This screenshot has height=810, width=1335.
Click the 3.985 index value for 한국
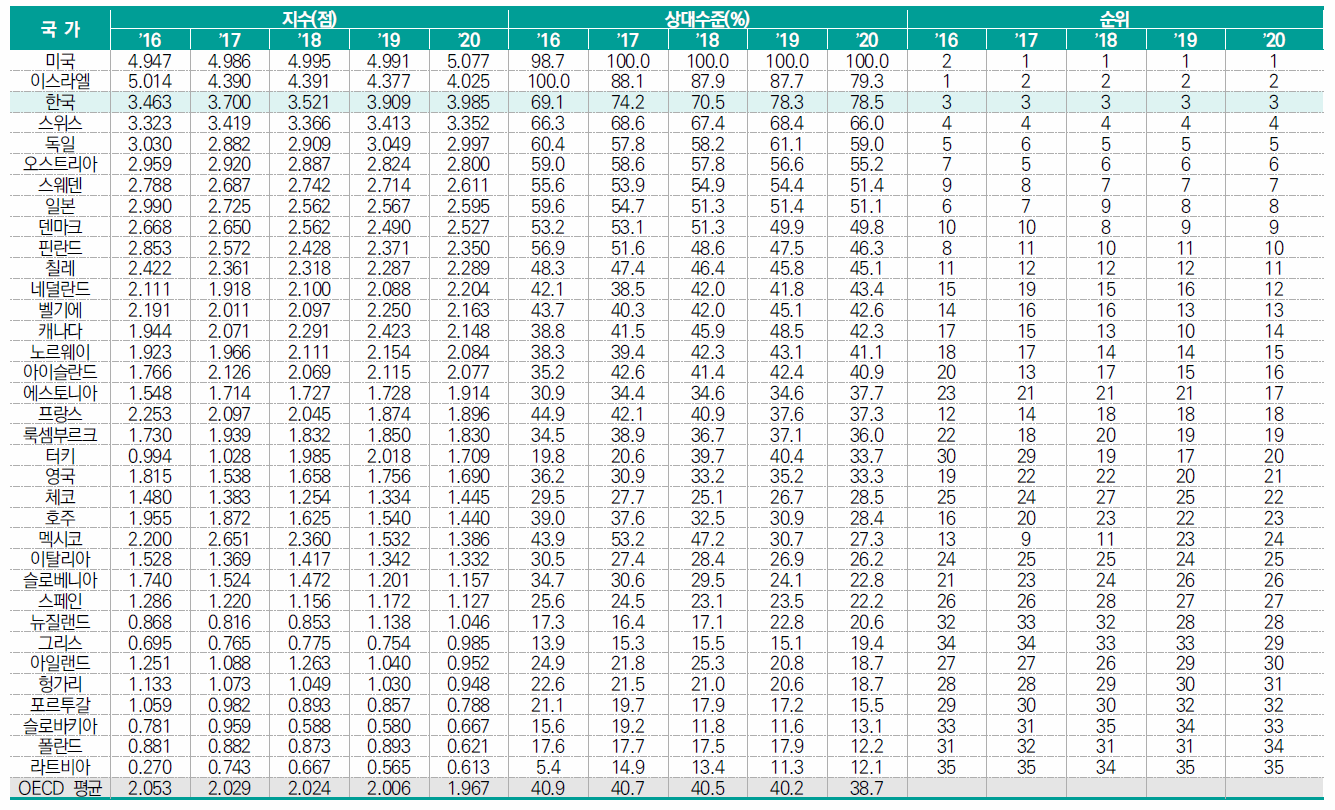468,102
